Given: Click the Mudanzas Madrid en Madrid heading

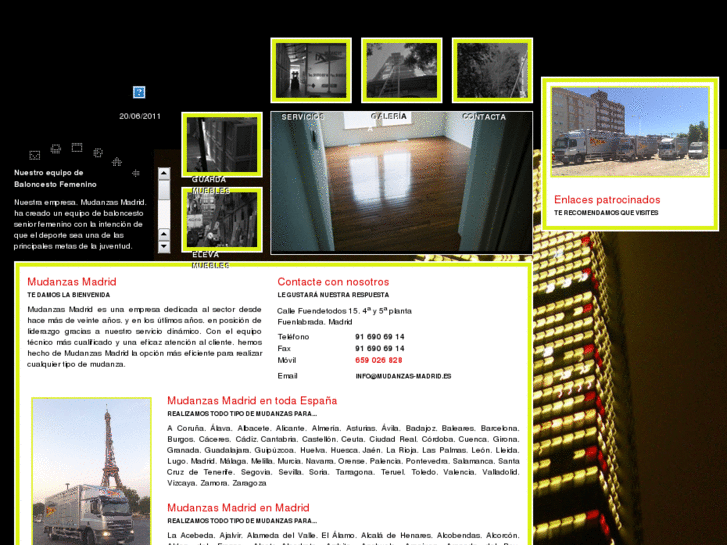Looking at the screenshot, I should [x=238, y=508].
